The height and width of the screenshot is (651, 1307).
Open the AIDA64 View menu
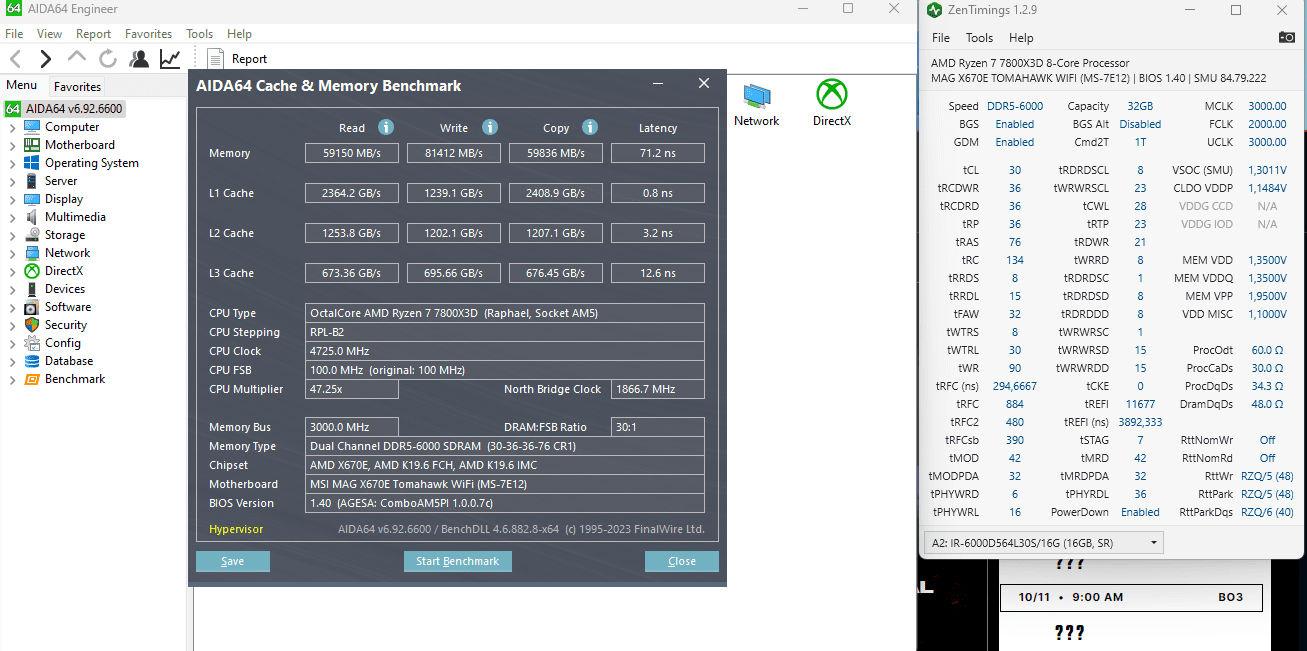coord(49,34)
